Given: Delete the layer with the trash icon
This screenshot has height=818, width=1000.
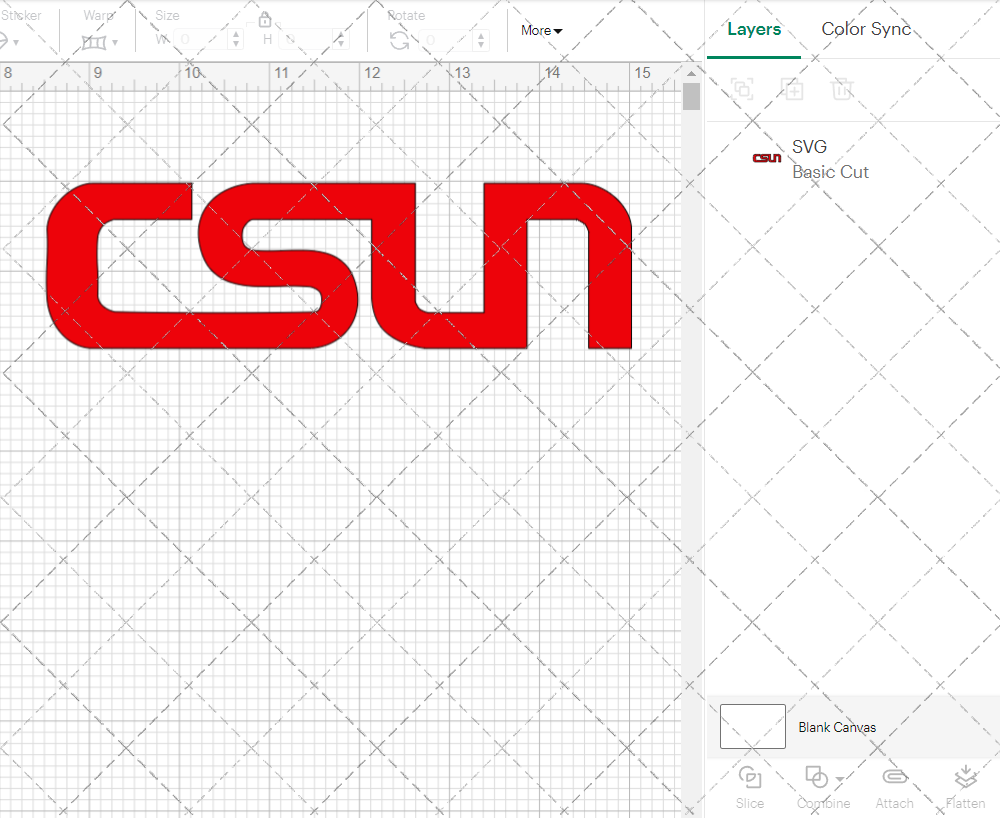Looking at the screenshot, I should point(842,89).
